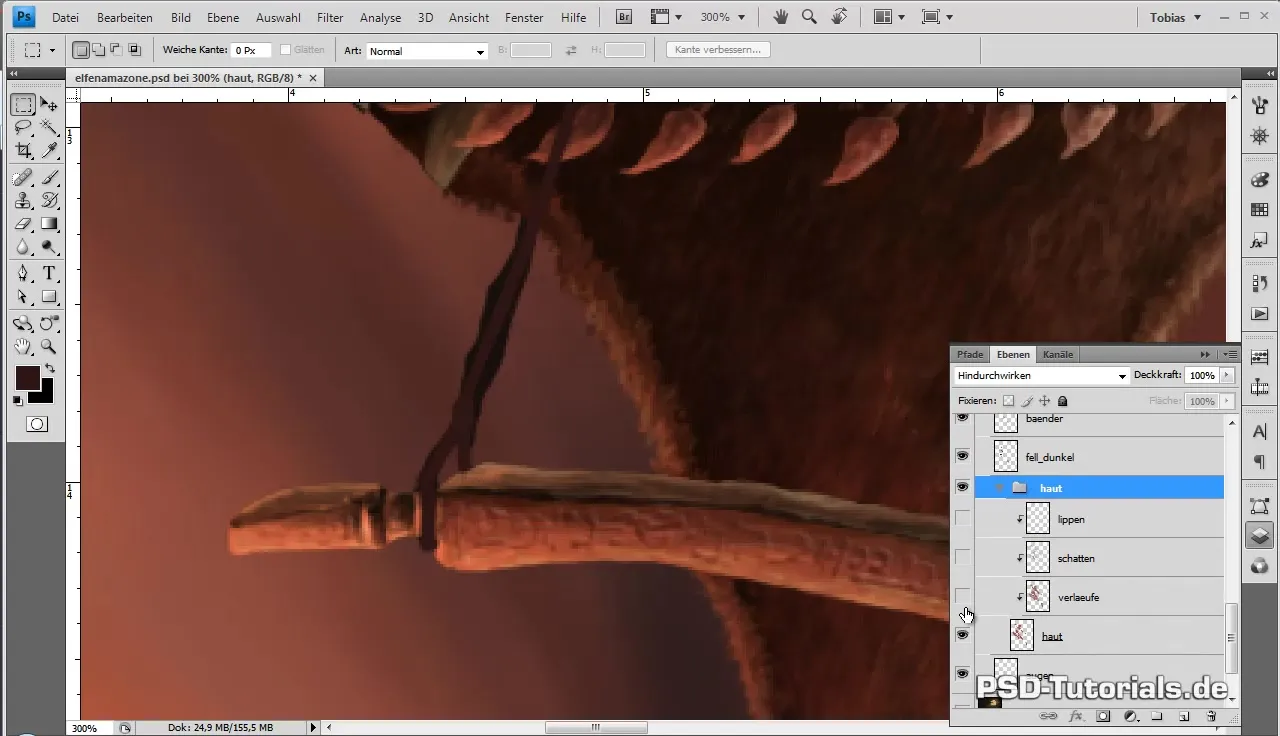1280x736 pixels.
Task: Show the verlaeufe layer
Action: coord(962,596)
